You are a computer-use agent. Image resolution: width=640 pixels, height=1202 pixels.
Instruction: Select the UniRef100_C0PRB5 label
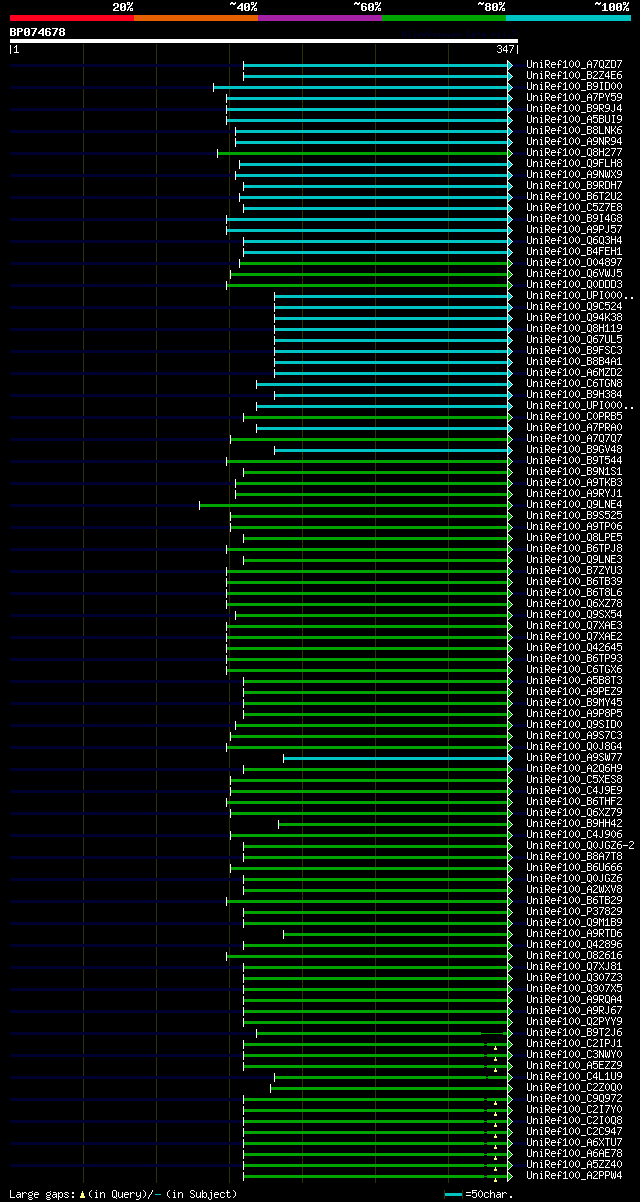574,416
